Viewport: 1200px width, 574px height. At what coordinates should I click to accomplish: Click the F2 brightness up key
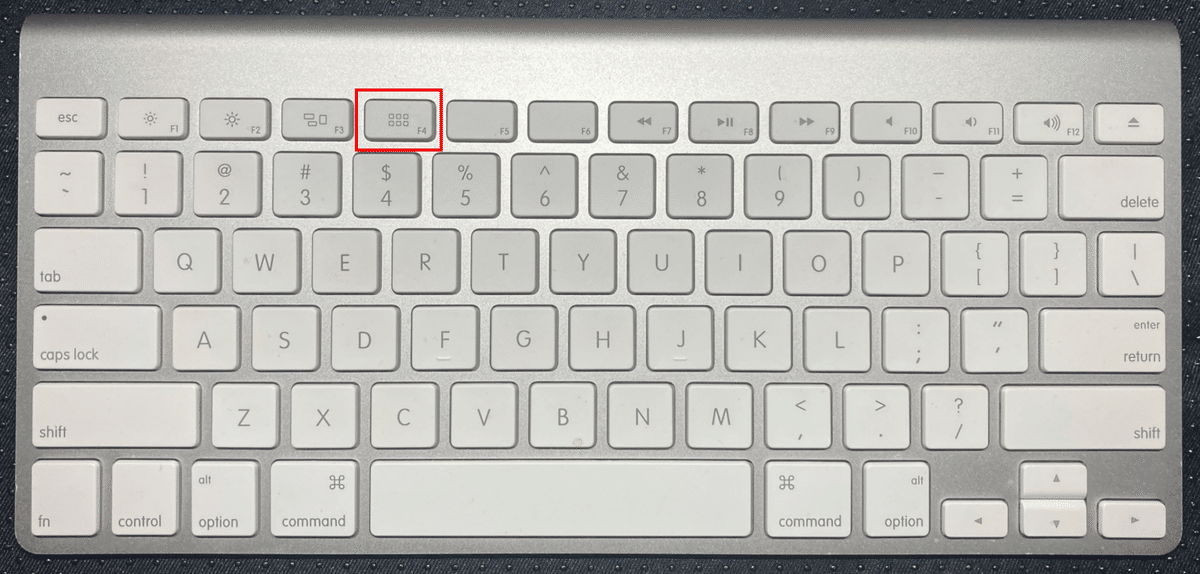coord(235,121)
